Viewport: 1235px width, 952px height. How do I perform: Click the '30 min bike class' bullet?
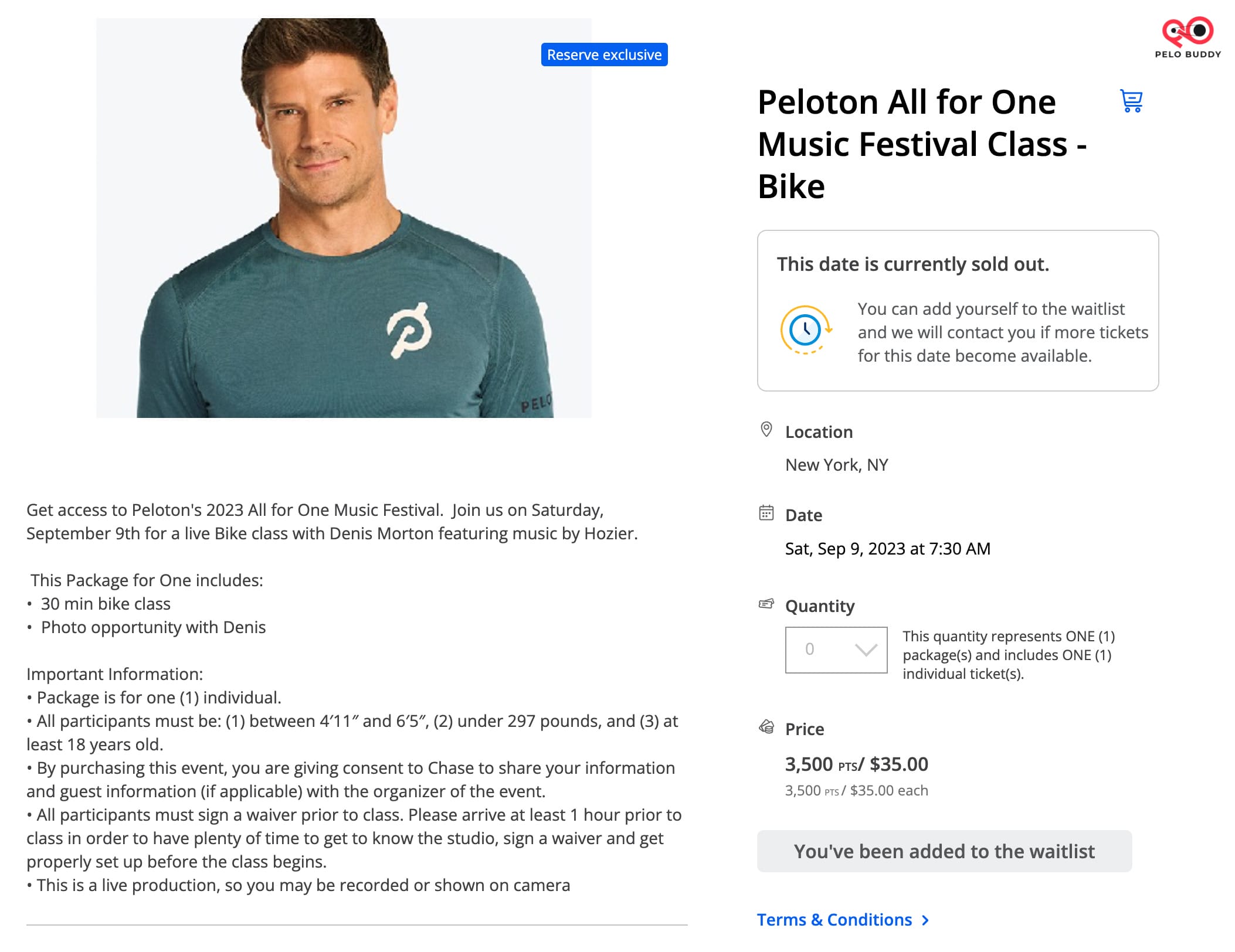point(106,604)
